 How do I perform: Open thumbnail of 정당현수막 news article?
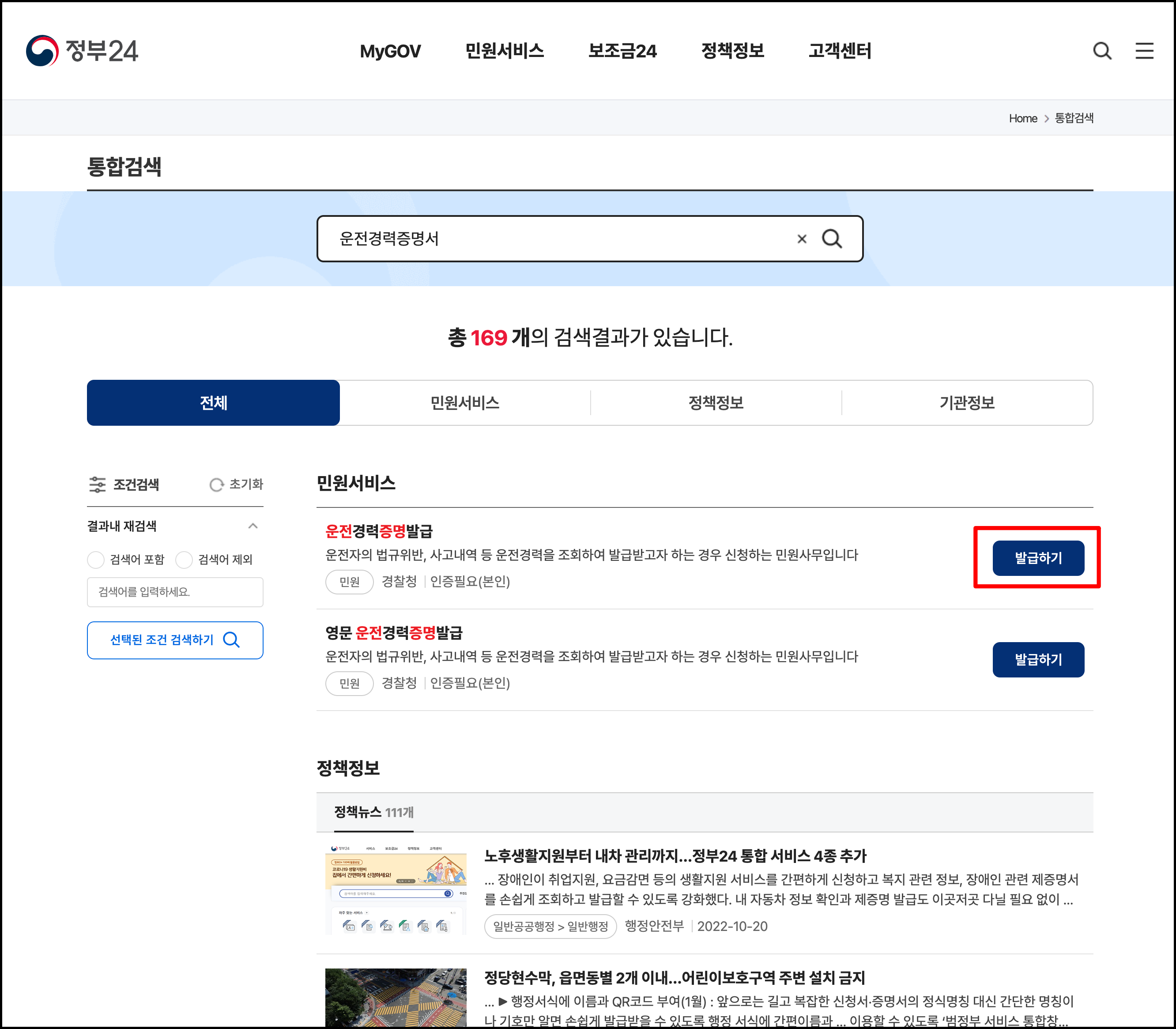[x=396, y=997]
